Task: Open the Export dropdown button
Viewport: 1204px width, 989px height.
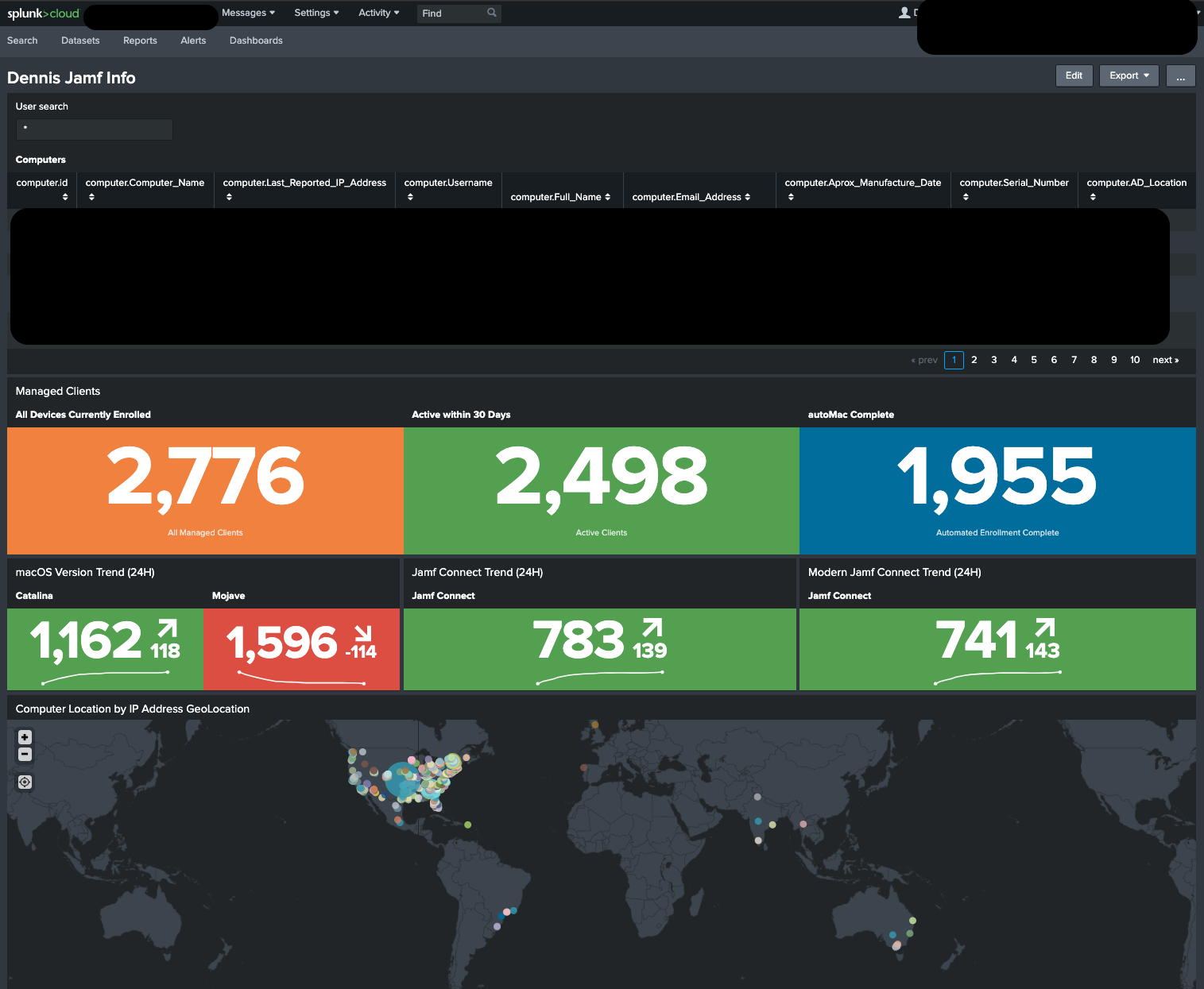Action: [x=1129, y=75]
